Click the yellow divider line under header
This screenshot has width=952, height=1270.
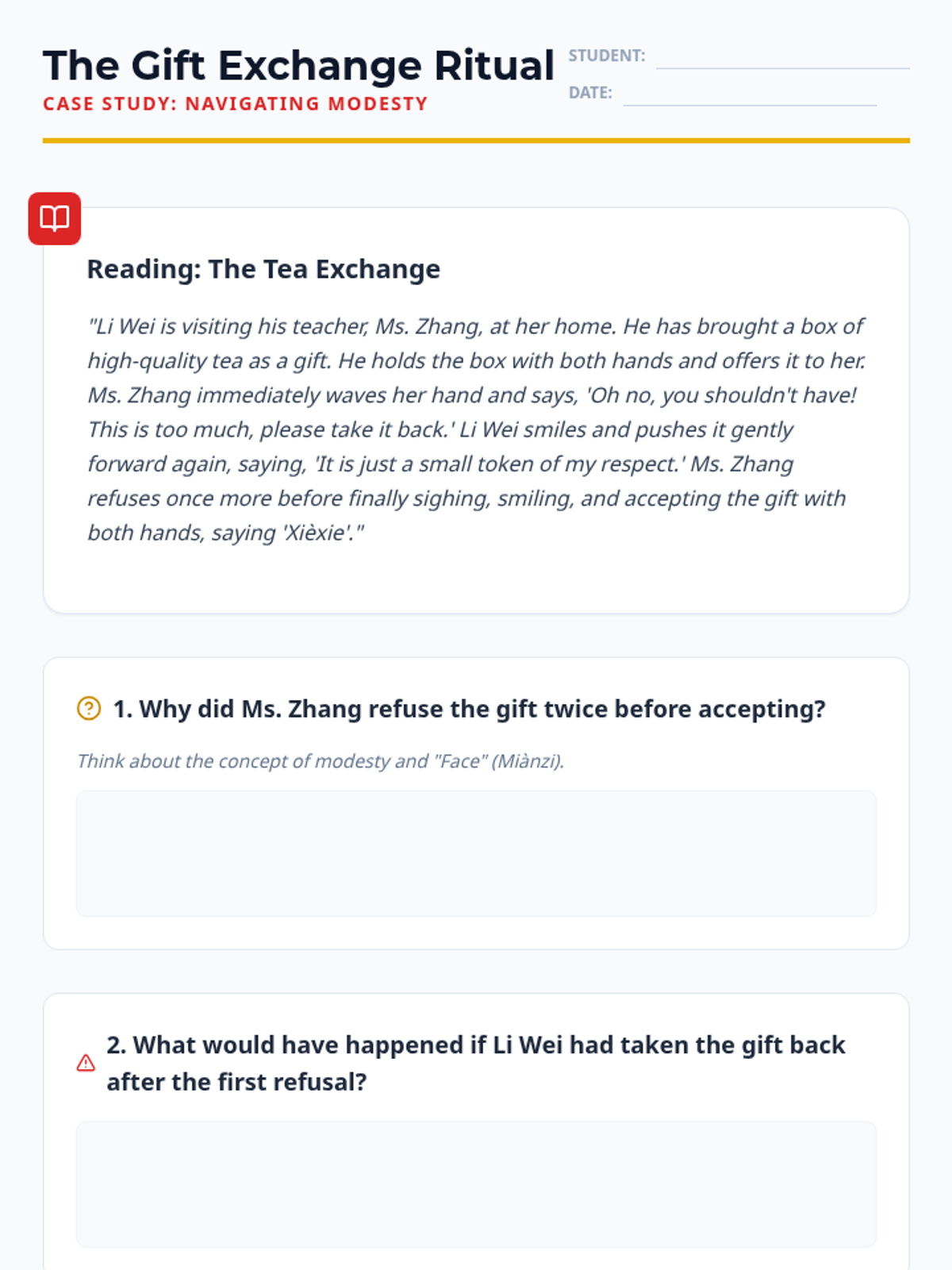(x=476, y=140)
